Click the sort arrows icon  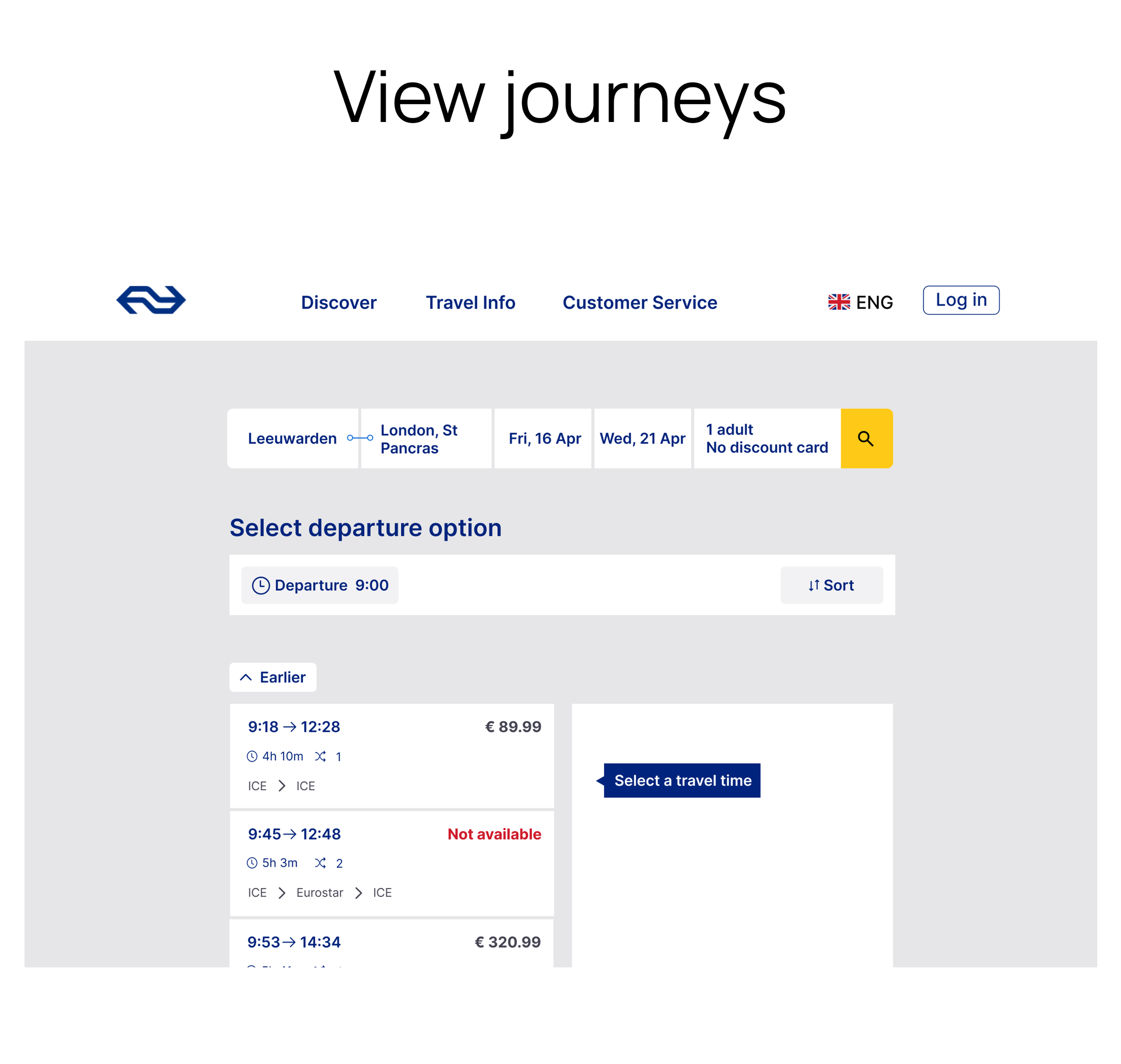814,585
